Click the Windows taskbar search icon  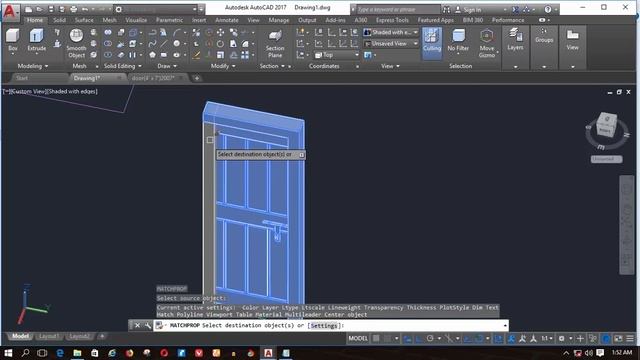click(x=25, y=353)
